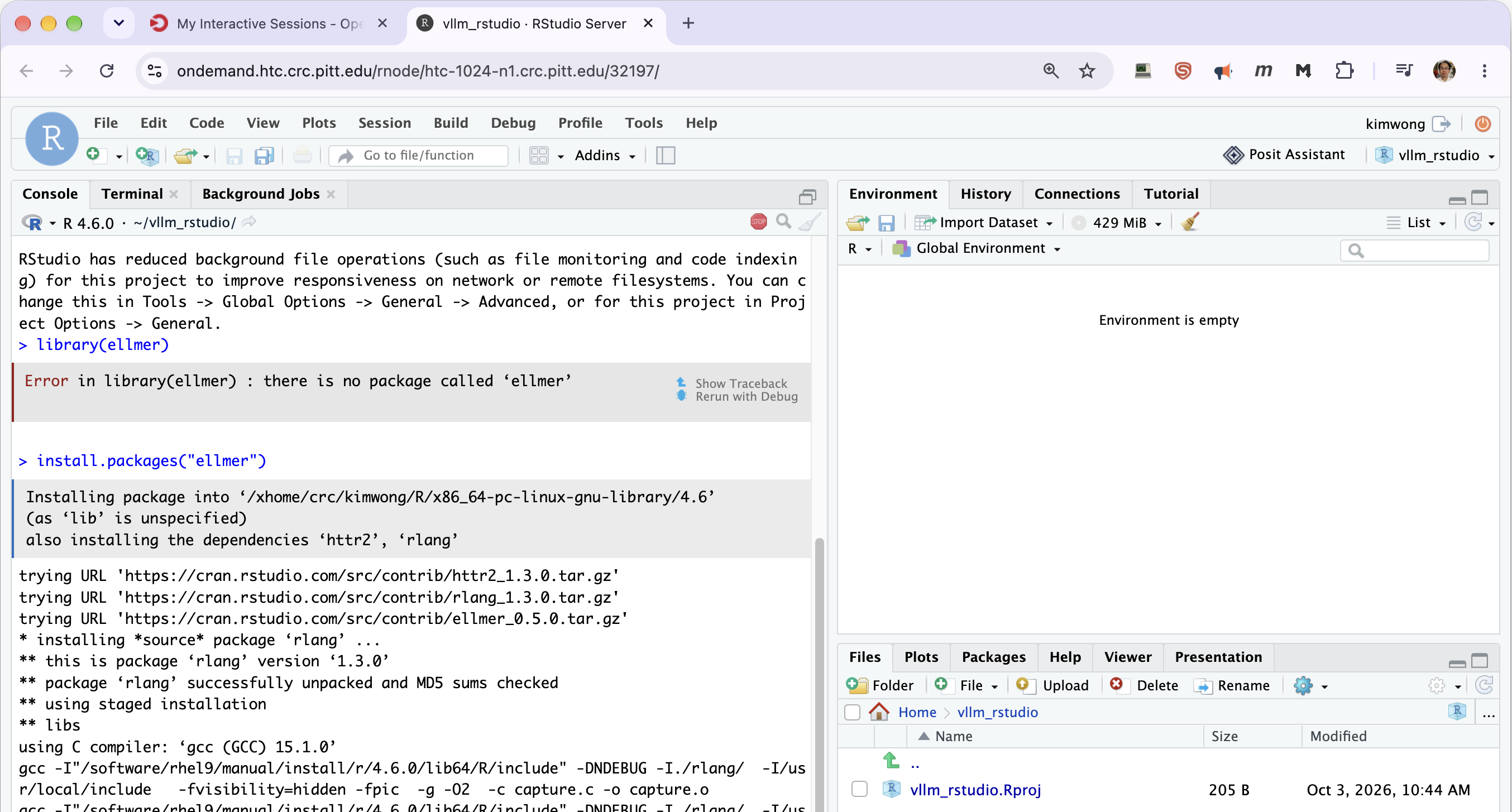1512x812 pixels.
Task: Click Show Traceback link
Action: point(741,383)
